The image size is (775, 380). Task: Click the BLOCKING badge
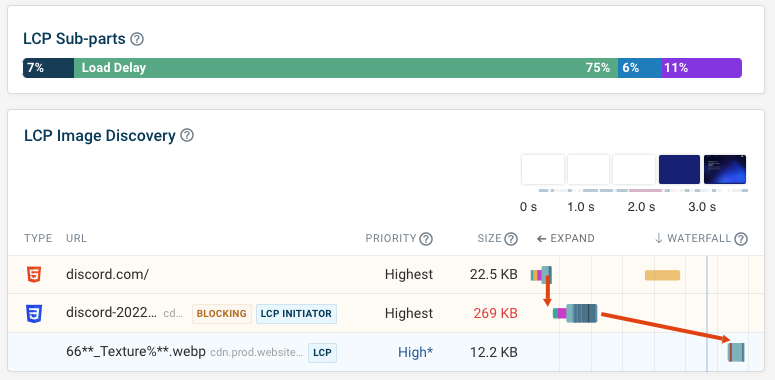pos(222,314)
